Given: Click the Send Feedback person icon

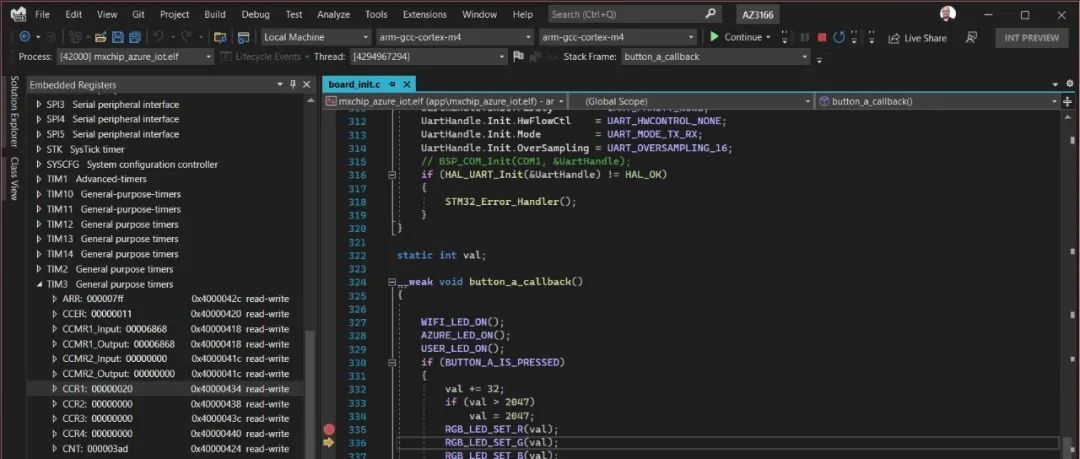Looking at the screenshot, I should tap(971, 38).
